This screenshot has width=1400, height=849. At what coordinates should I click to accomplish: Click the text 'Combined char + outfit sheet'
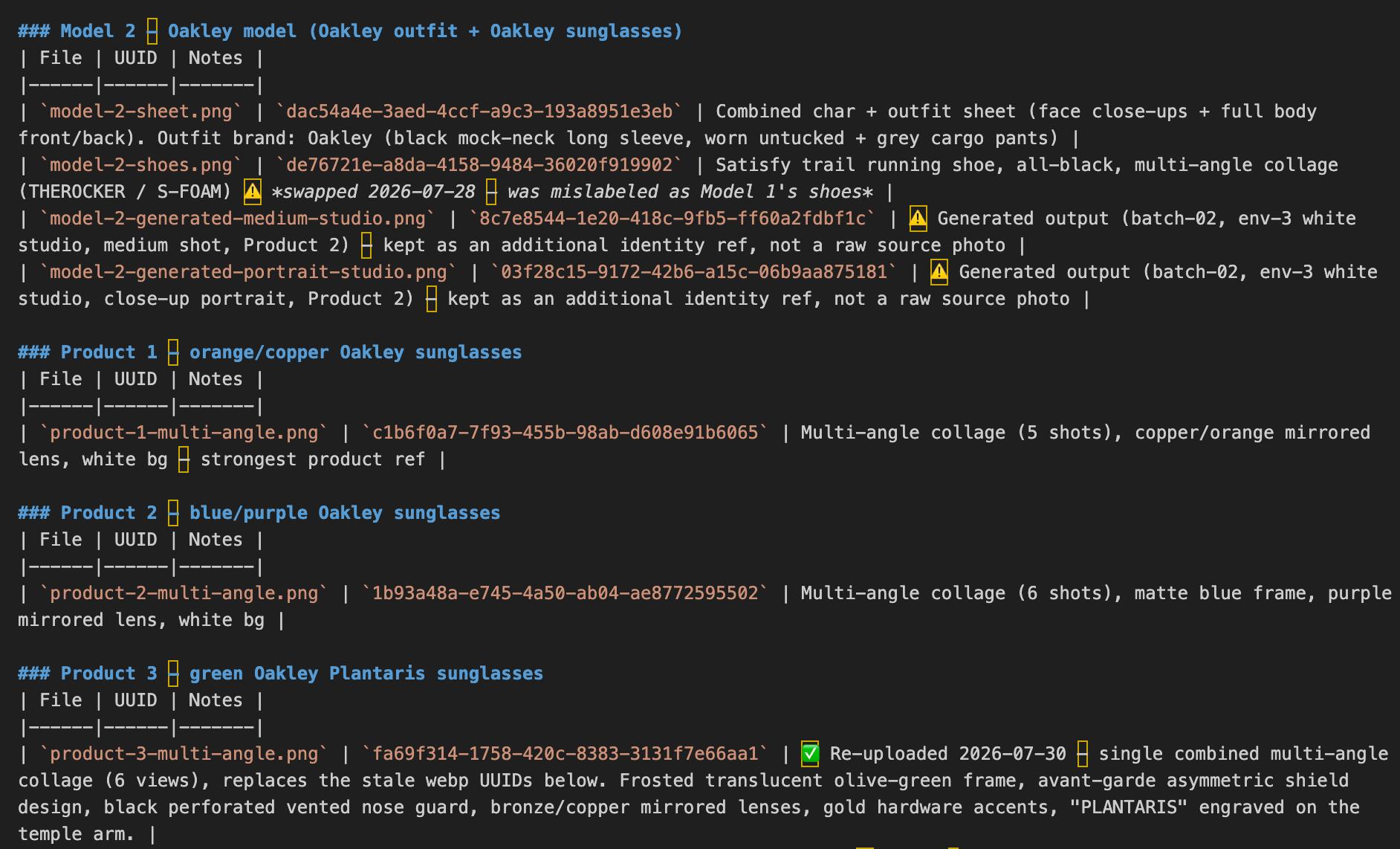click(866, 112)
